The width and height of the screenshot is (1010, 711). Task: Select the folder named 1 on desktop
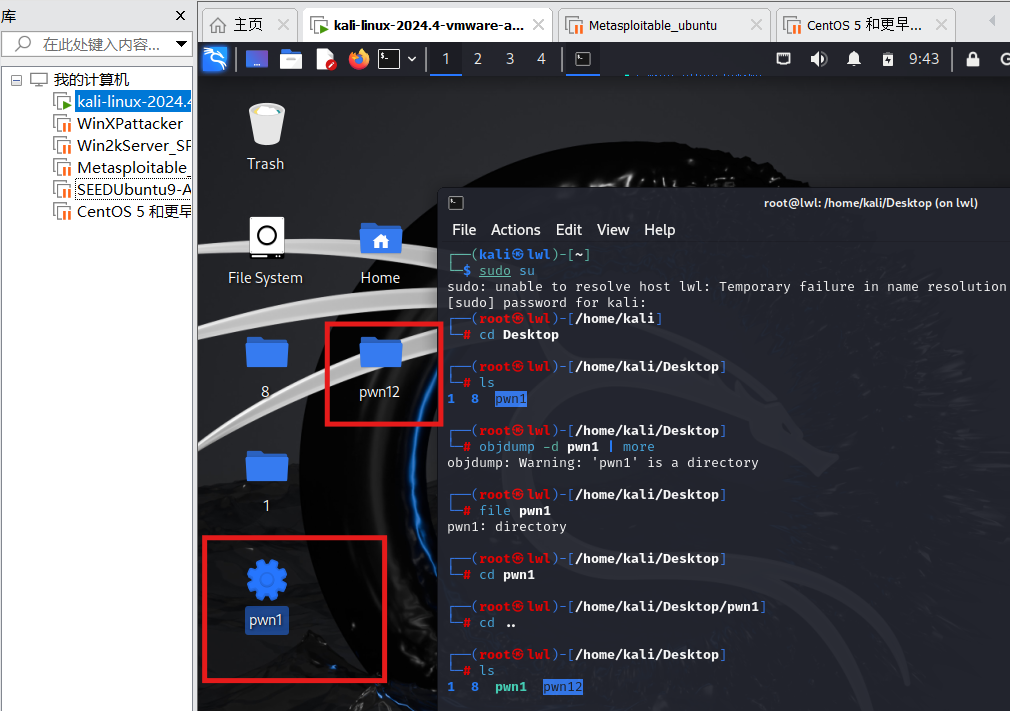266,482
